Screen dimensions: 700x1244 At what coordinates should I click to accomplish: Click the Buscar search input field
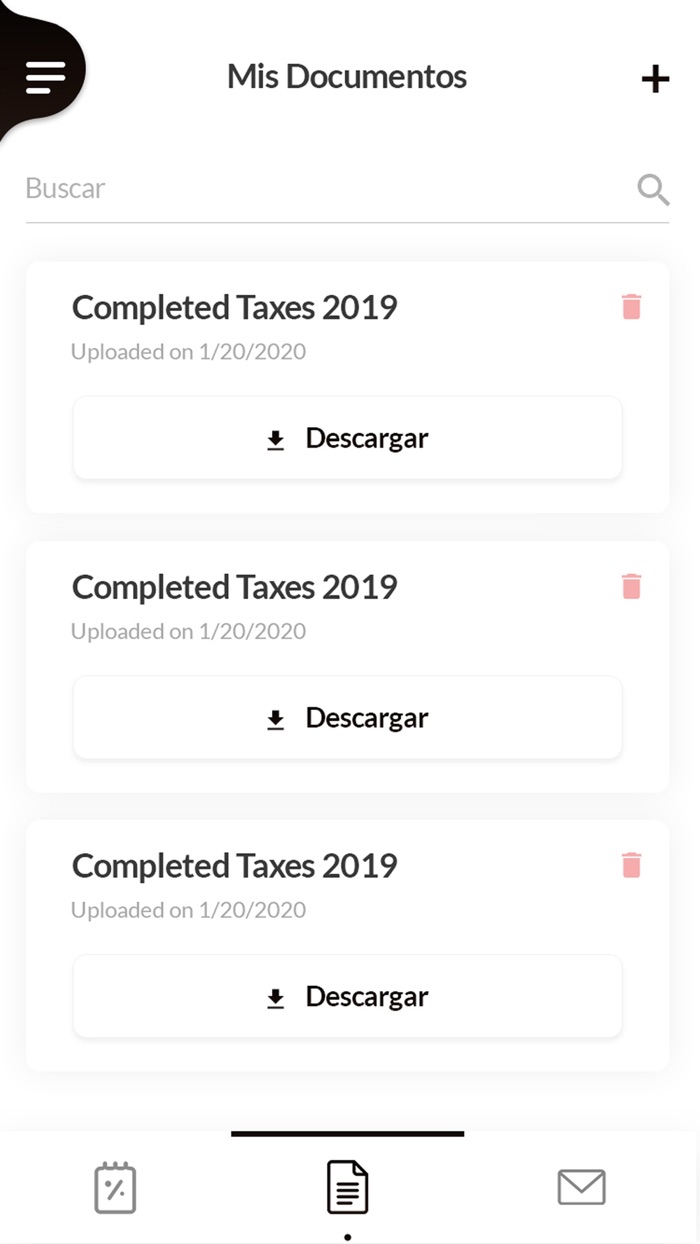[x=200, y=188]
